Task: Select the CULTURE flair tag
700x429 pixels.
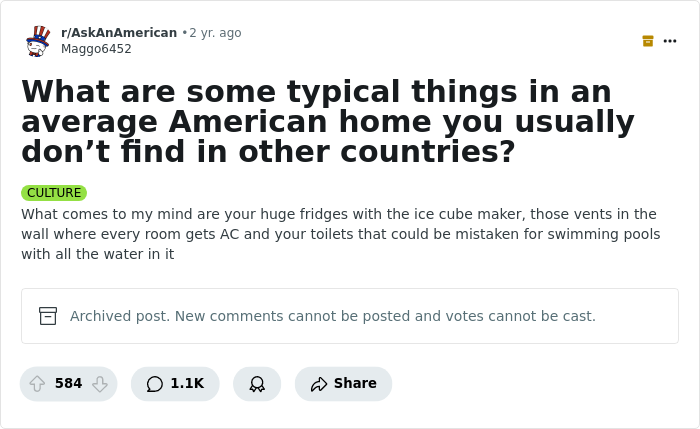Action: pyautogui.click(x=54, y=193)
